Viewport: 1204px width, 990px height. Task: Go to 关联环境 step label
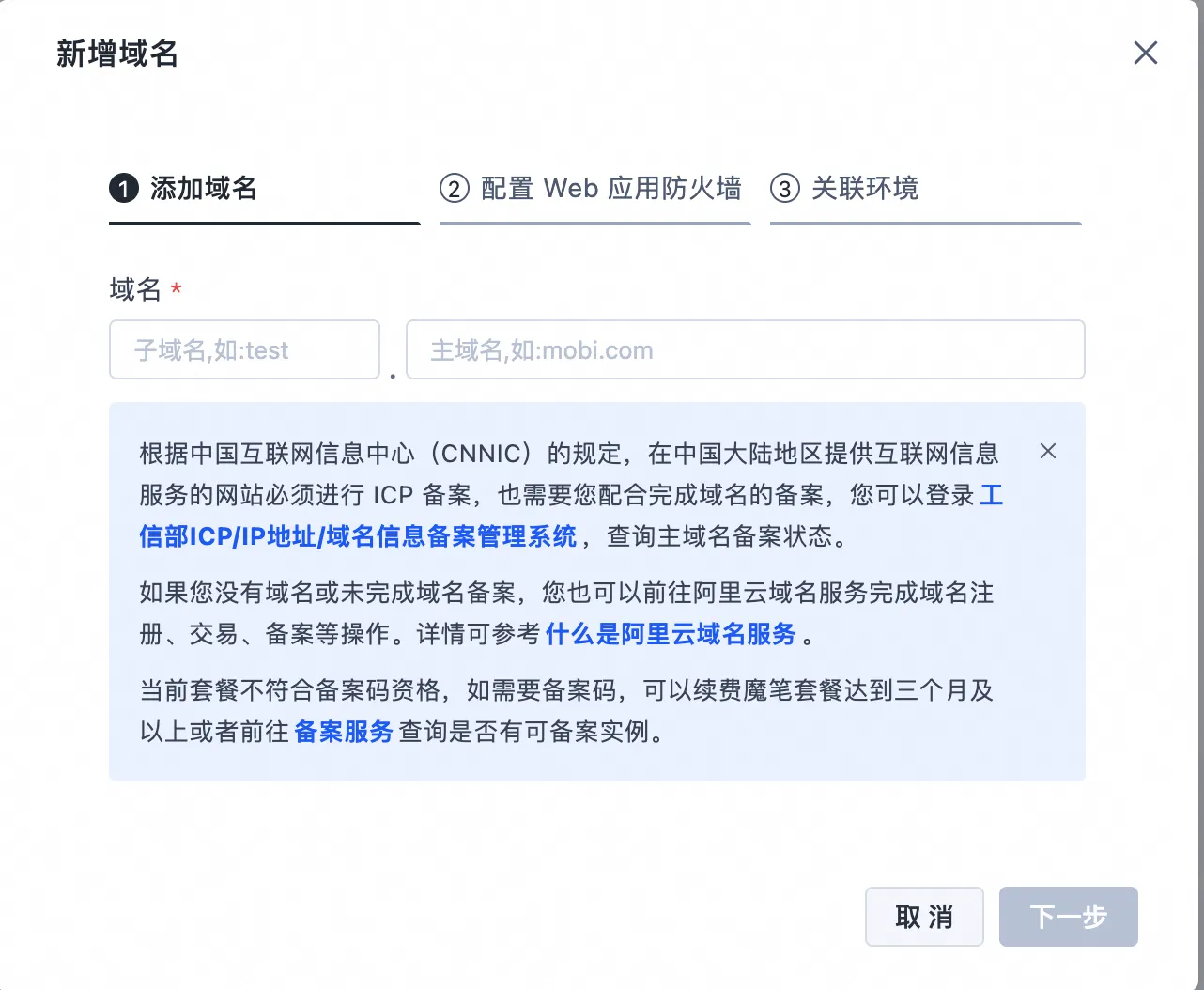[865, 189]
